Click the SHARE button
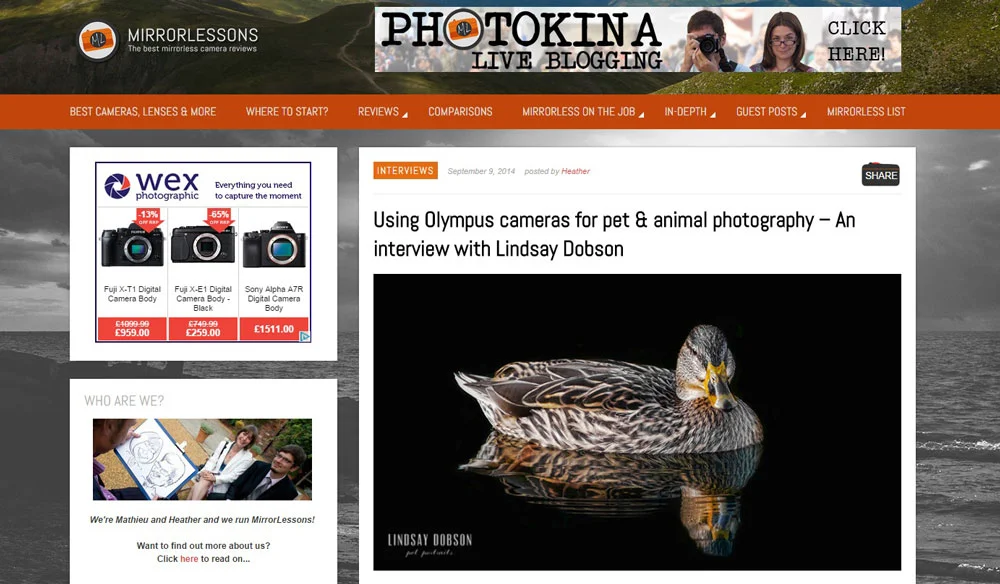Viewport: 1000px width, 584px height. [x=880, y=174]
